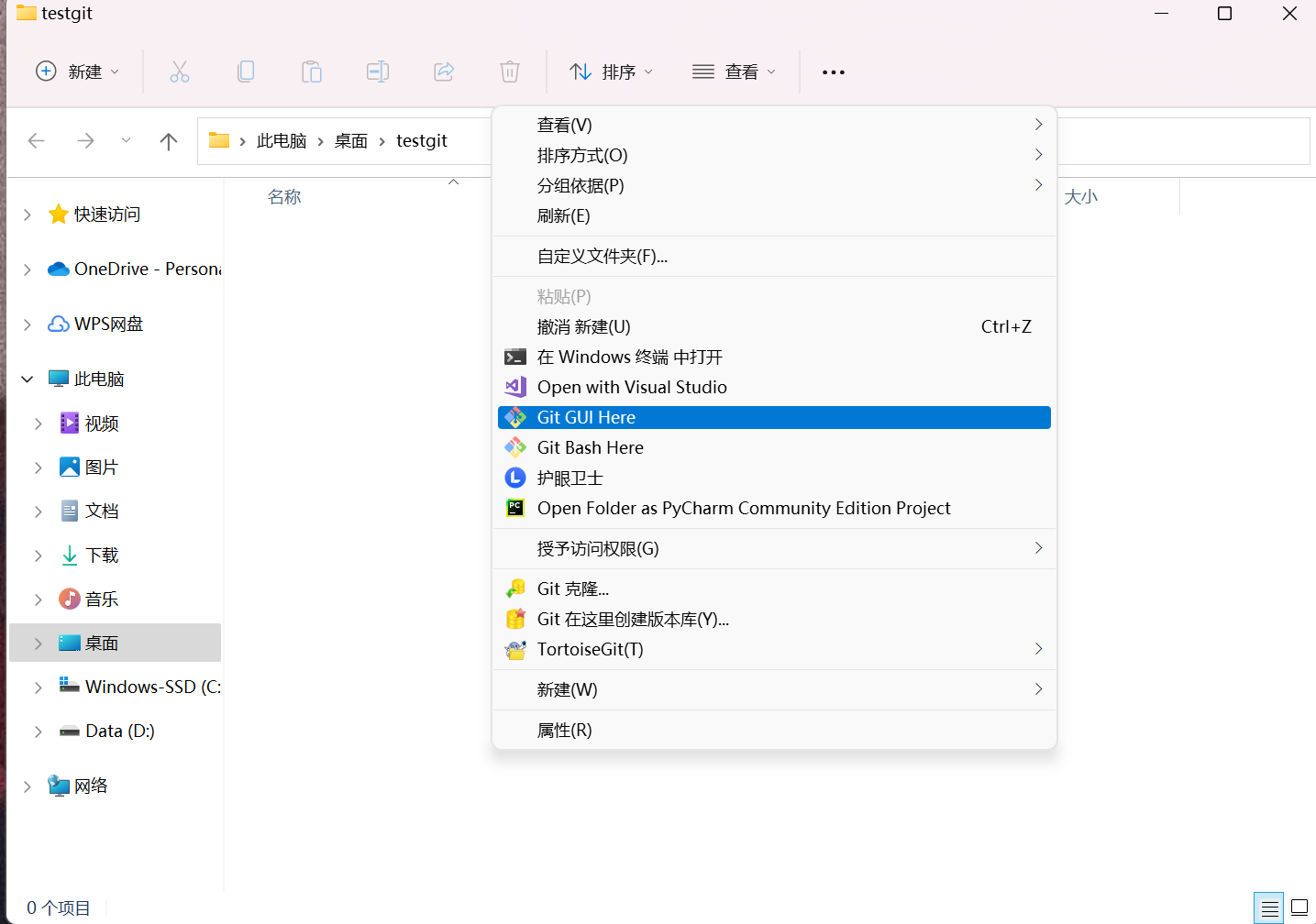This screenshot has height=924, width=1316.
Task: Select the Git GUI Here icon
Action: point(515,417)
